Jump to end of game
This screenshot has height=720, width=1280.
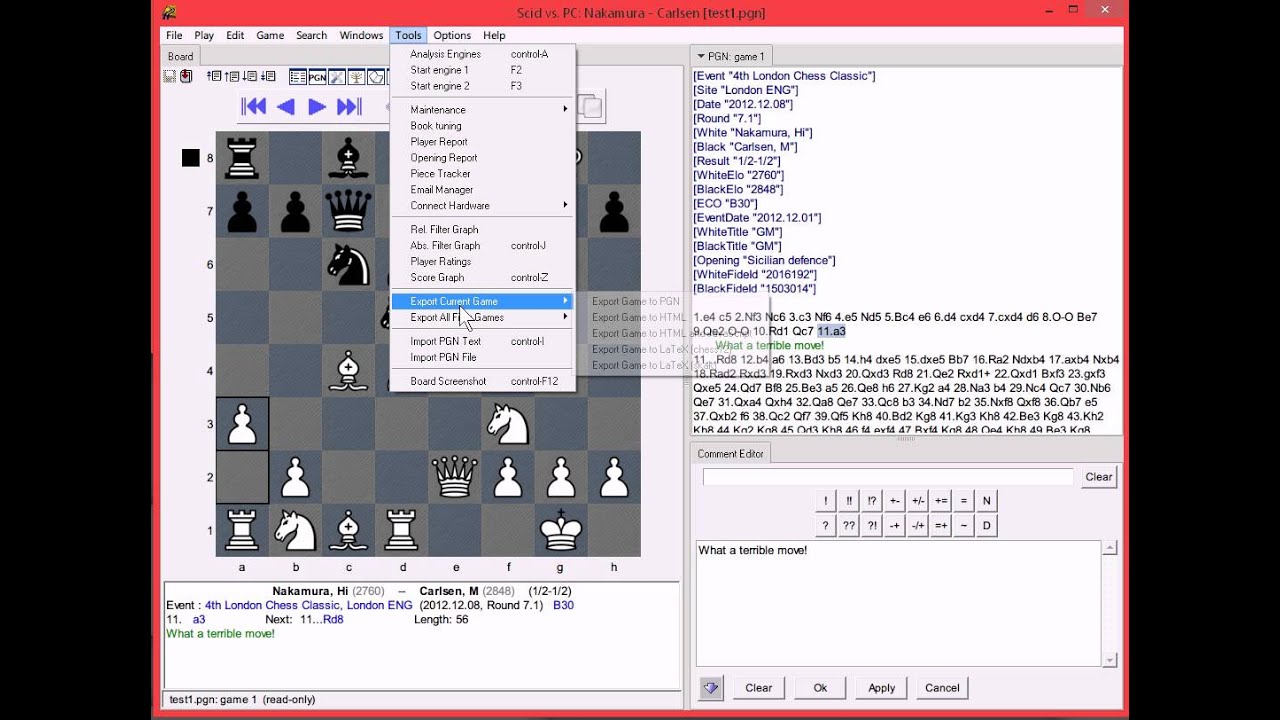coord(349,107)
